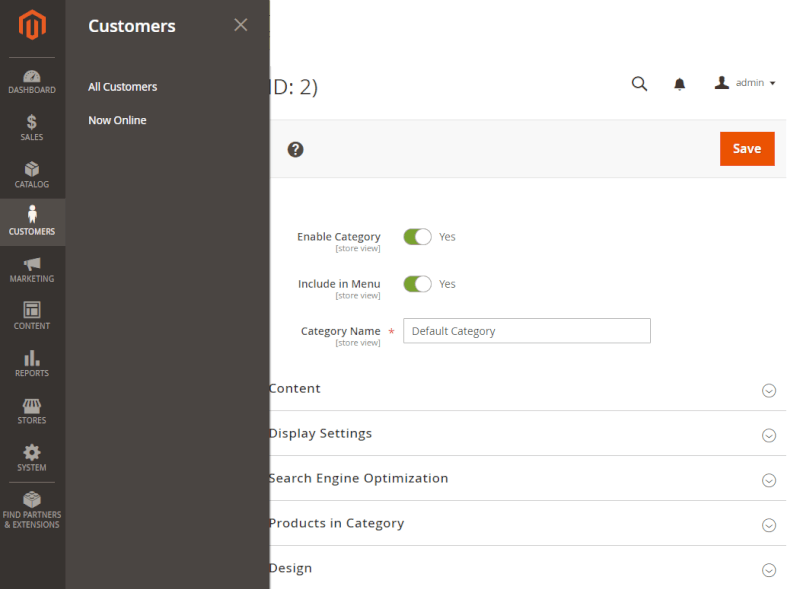Click the search magnifier icon
Screen dimensions: 800x589
click(x=640, y=84)
